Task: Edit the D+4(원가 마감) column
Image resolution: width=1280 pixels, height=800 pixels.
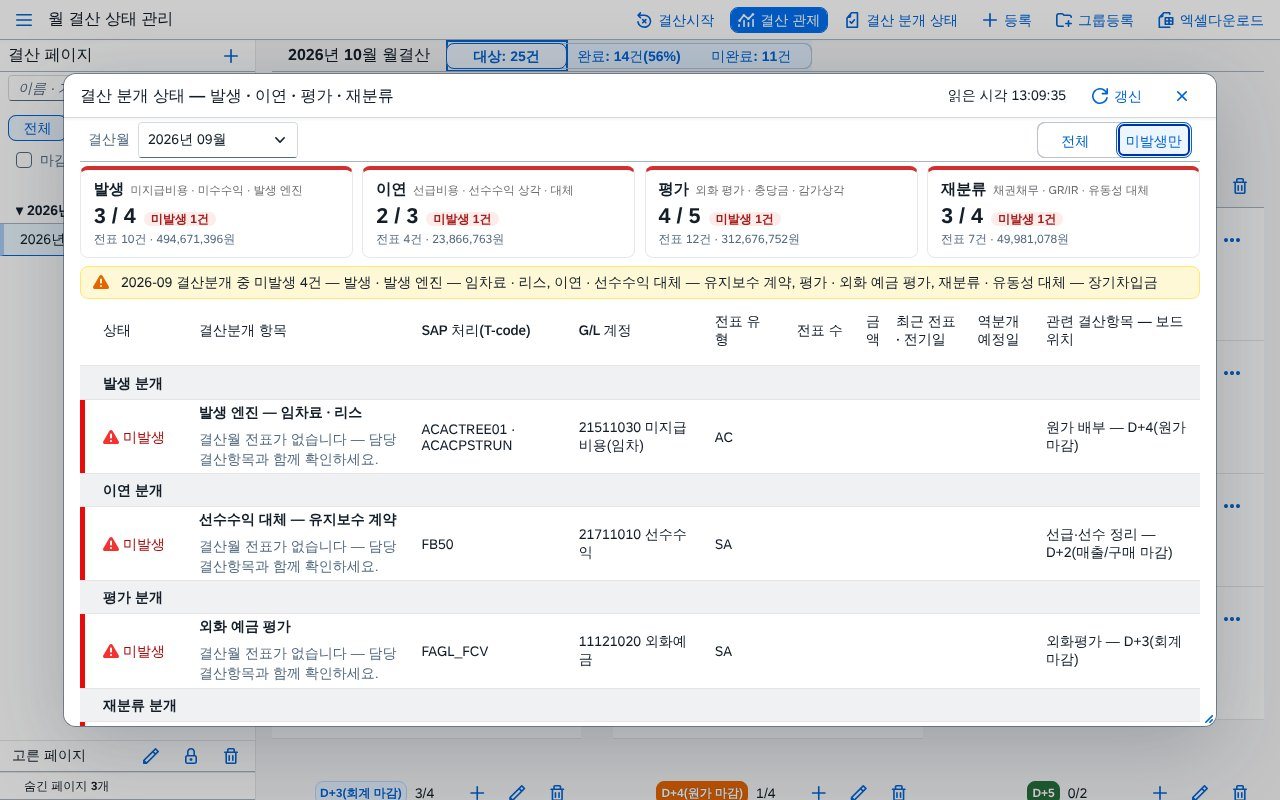Action: (858, 793)
